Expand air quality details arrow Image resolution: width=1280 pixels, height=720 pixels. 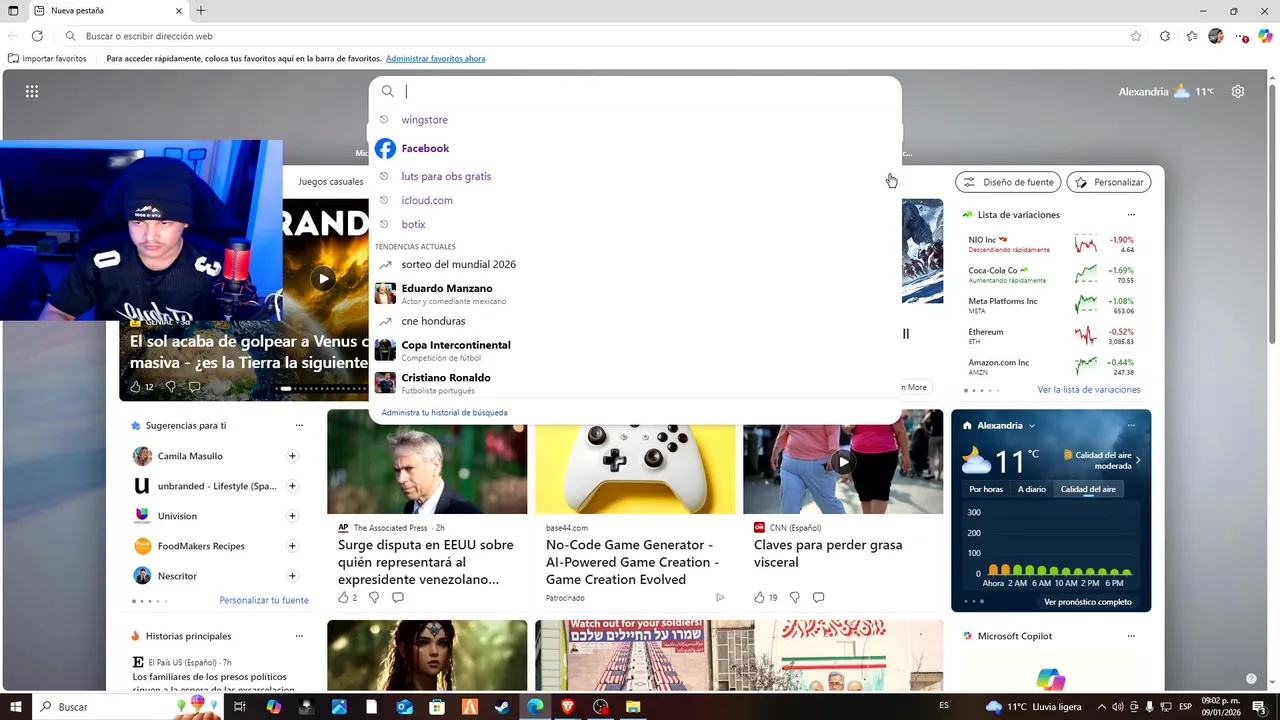[x=1138, y=460]
